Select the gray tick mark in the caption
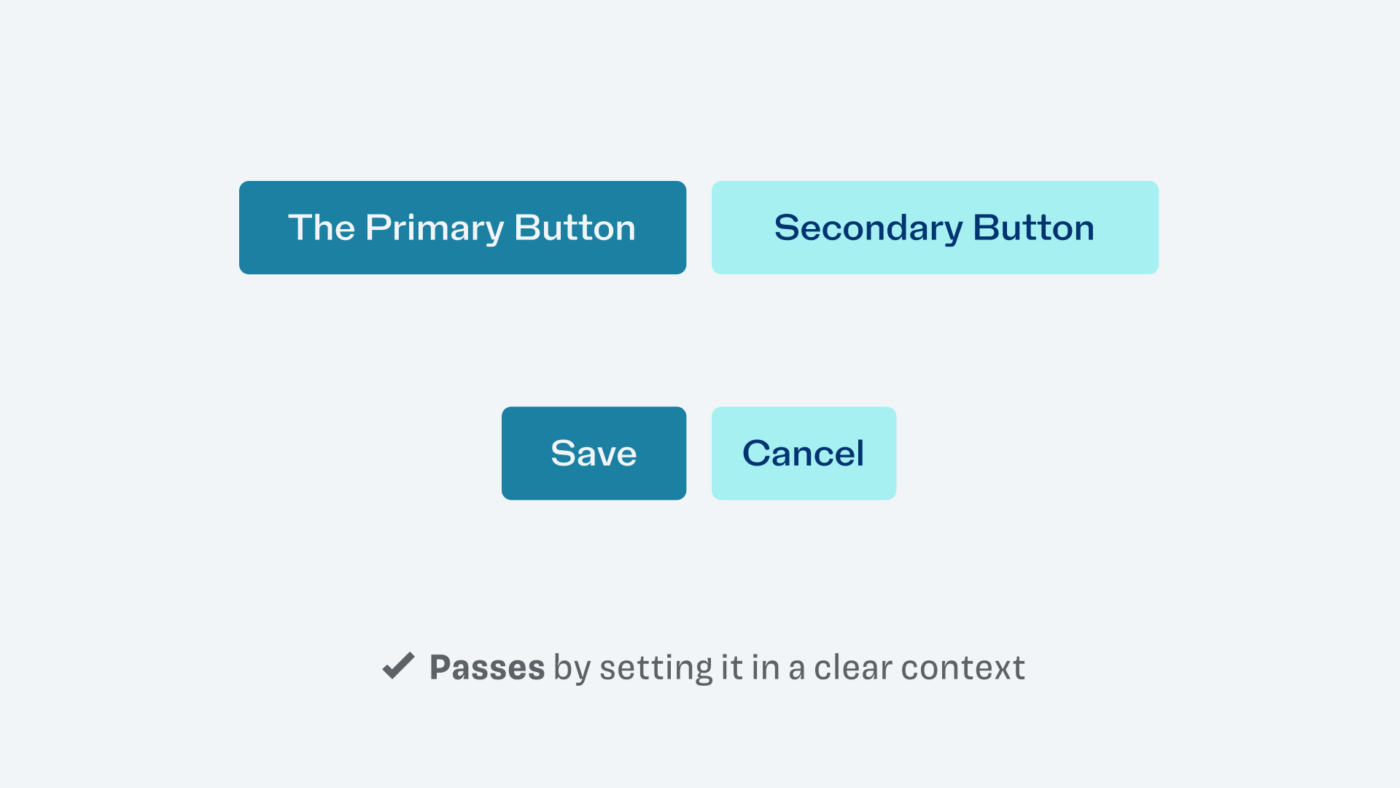The width and height of the screenshot is (1400, 788). (398, 666)
